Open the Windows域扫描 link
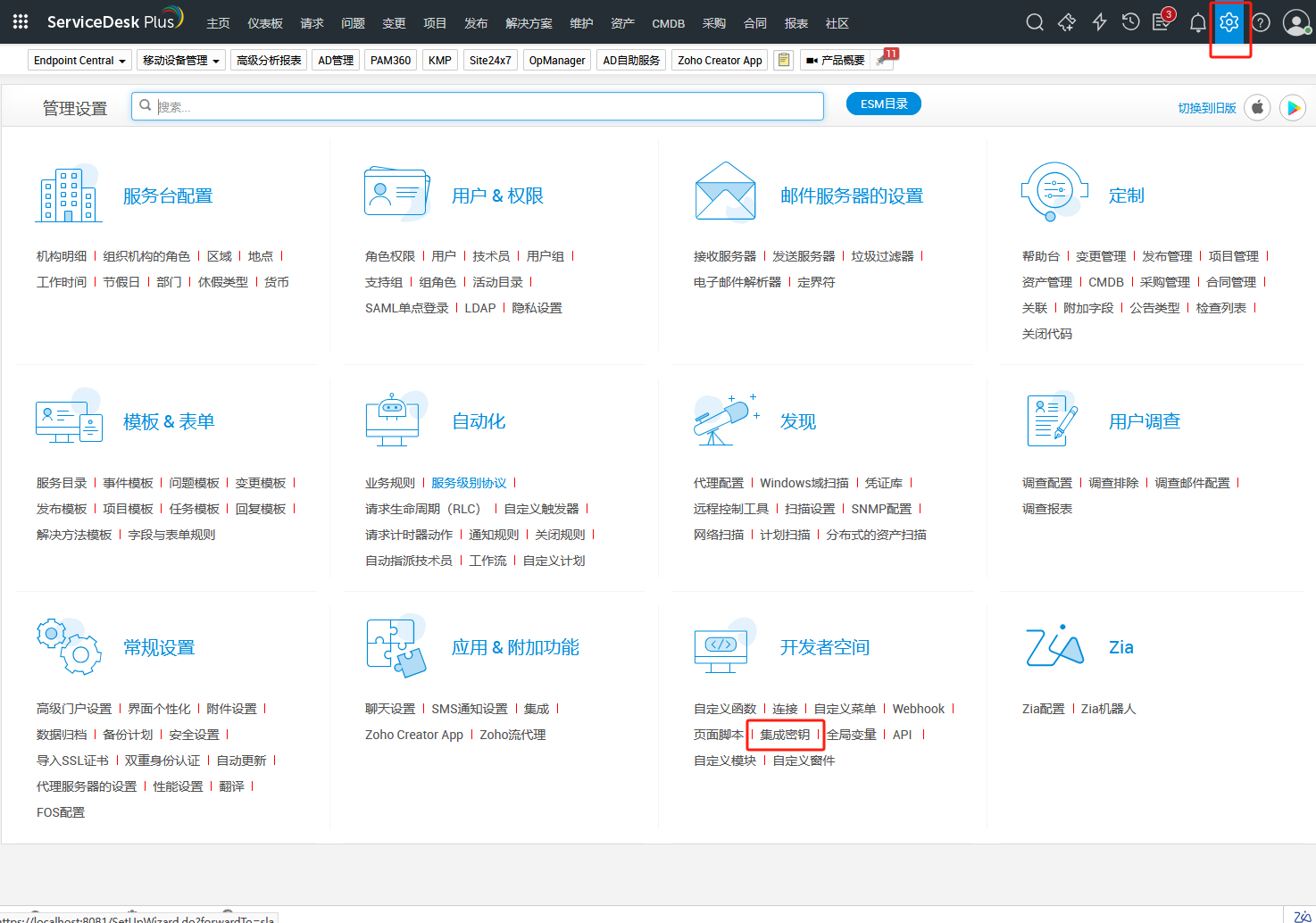This screenshot has height=923, width=1316. click(804, 483)
